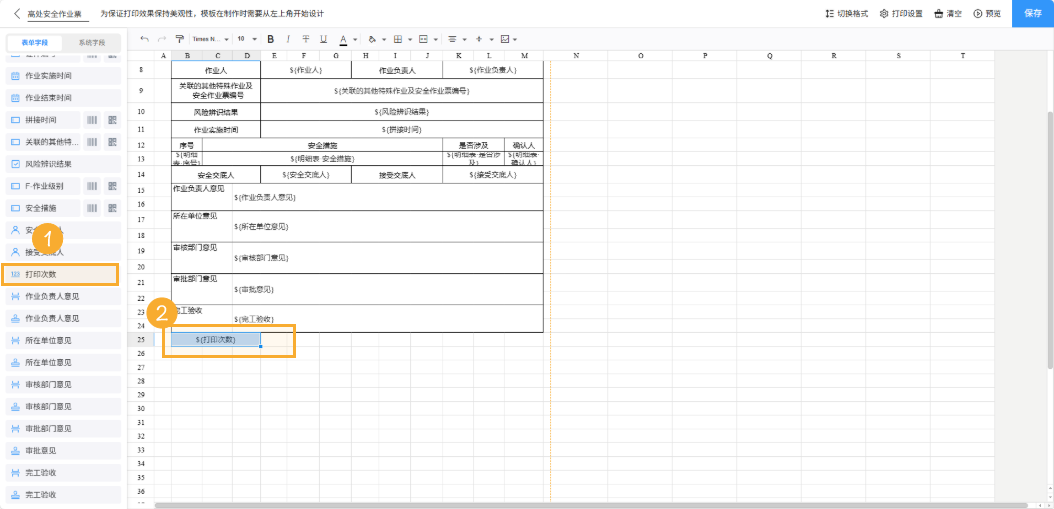Select the ${打印次数} cell in row 25
Image resolution: width=1054 pixels, height=509 pixels.
[216, 340]
